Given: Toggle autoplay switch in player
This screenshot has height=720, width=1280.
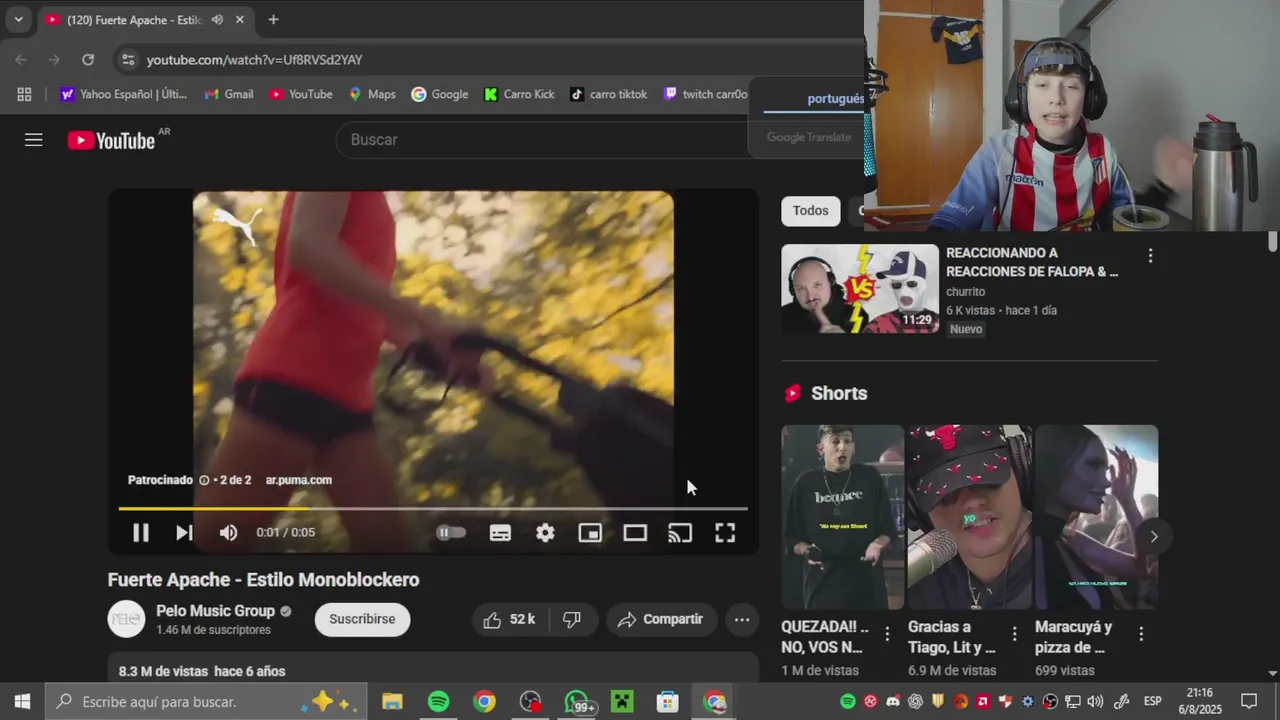Looking at the screenshot, I should (x=451, y=533).
